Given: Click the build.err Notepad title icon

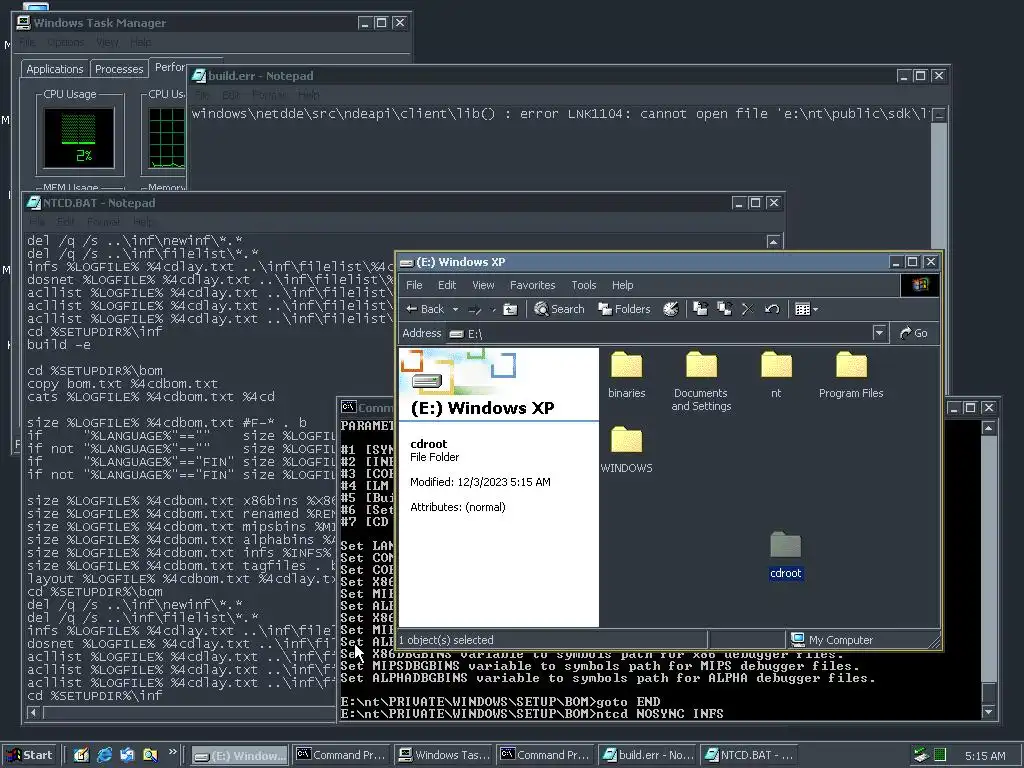Looking at the screenshot, I should coord(199,76).
